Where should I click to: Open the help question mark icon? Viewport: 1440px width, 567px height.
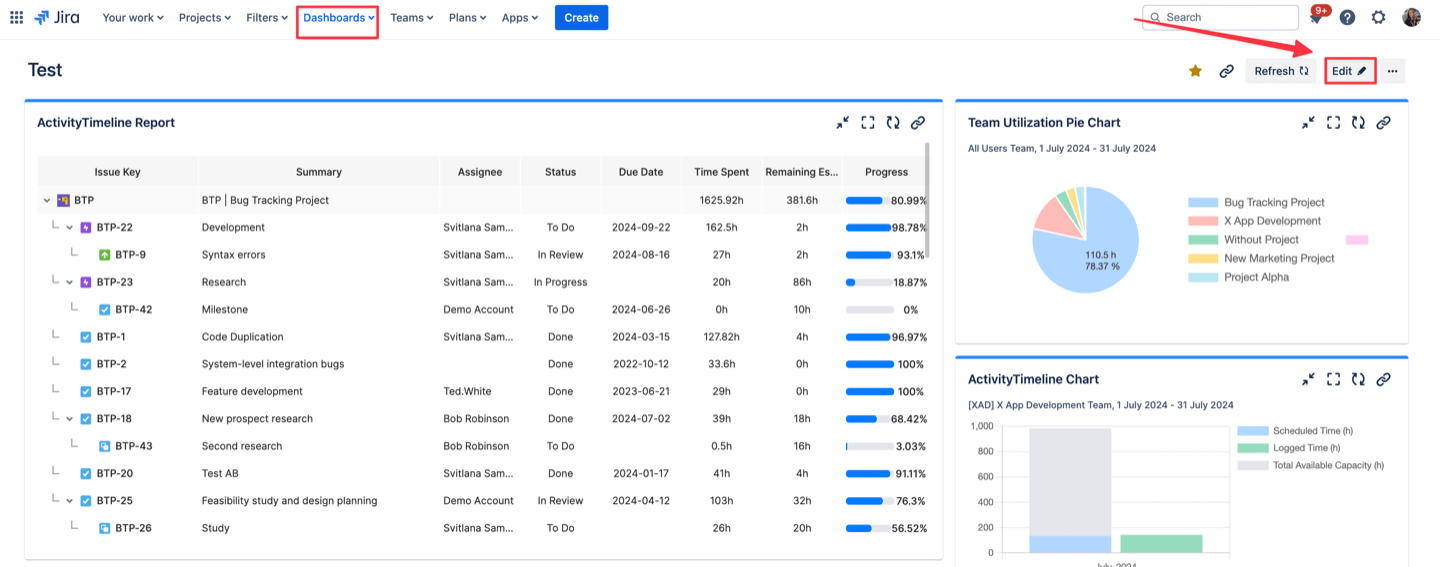pyautogui.click(x=1347, y=17)
